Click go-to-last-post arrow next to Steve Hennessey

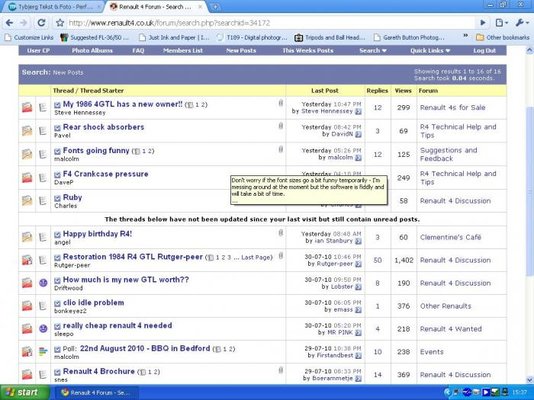tap(358, 111)
